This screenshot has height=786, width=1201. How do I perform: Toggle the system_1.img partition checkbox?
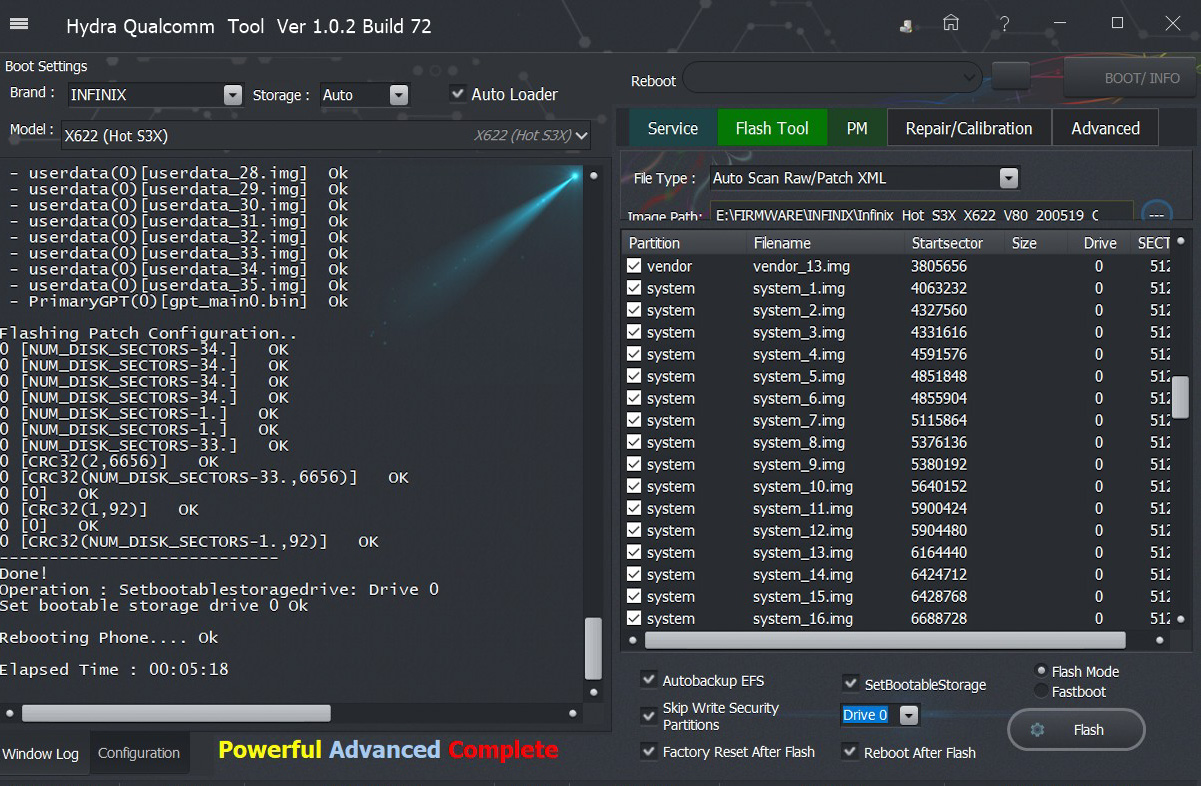point(634,288)
